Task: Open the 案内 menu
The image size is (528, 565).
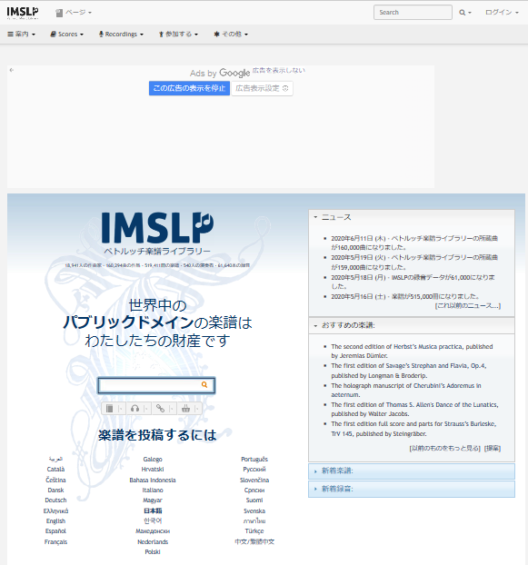Action: [x=22, y=34]
